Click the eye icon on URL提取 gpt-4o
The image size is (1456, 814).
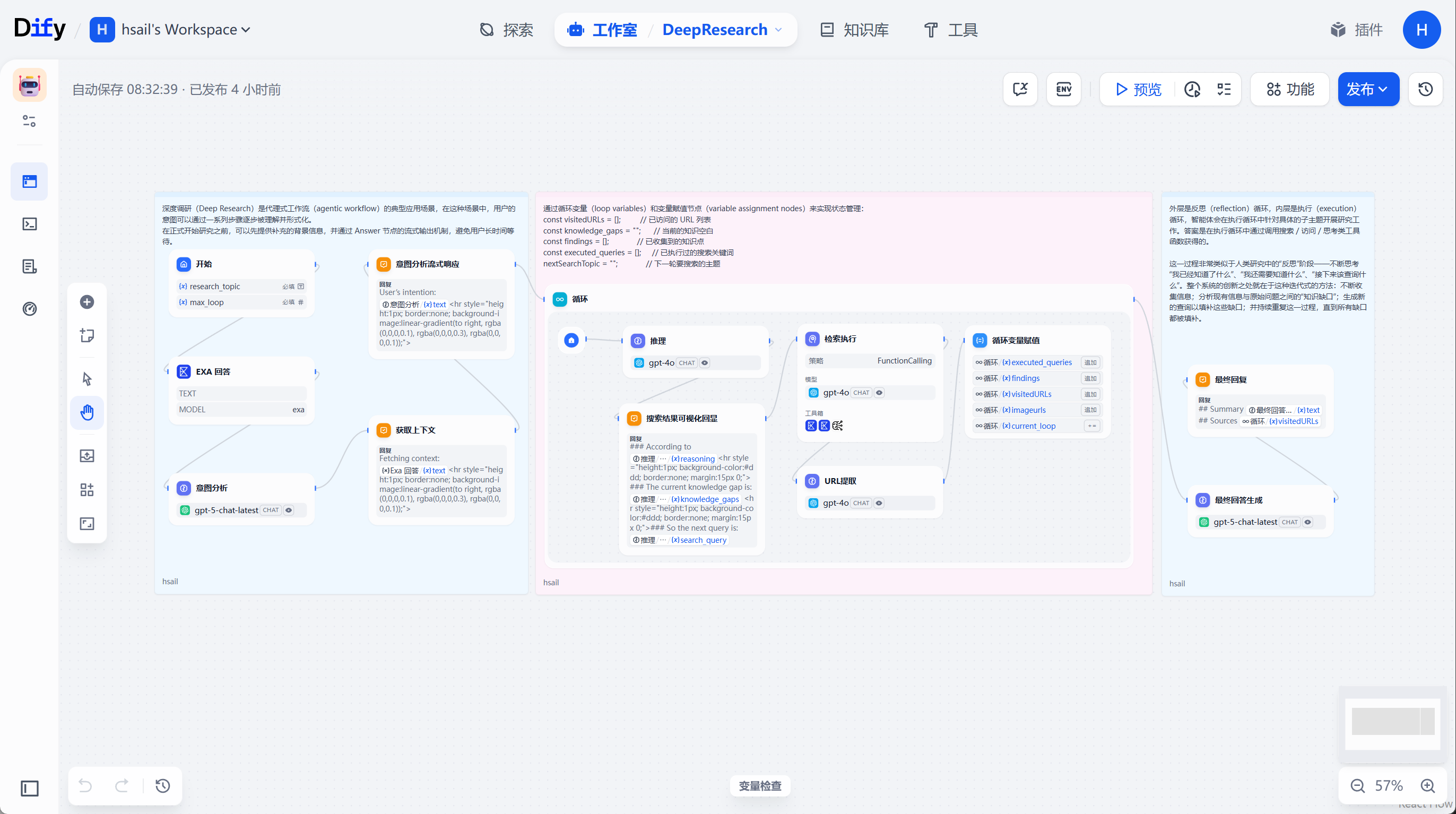pyautogui.click(x=879, y=503)
